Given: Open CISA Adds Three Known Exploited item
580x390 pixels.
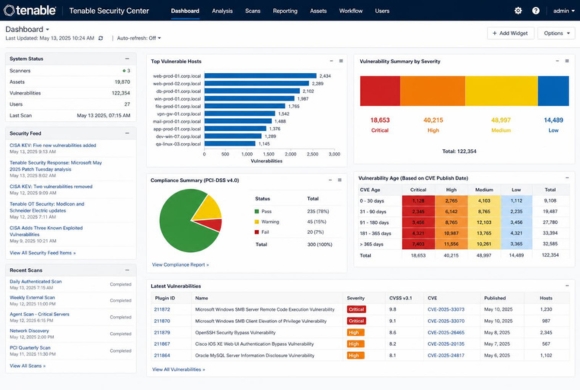Looking at the screenshot, I should 46,231.
